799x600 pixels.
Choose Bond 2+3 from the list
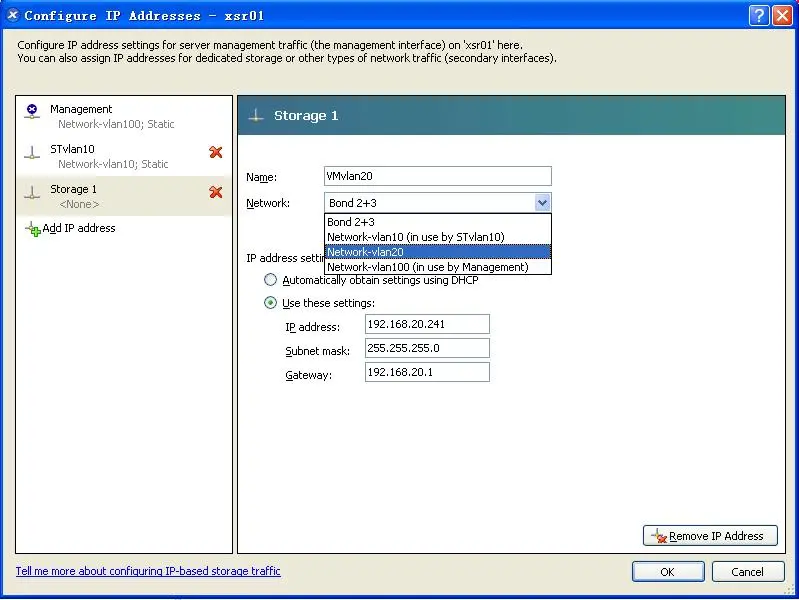[438, 222]
